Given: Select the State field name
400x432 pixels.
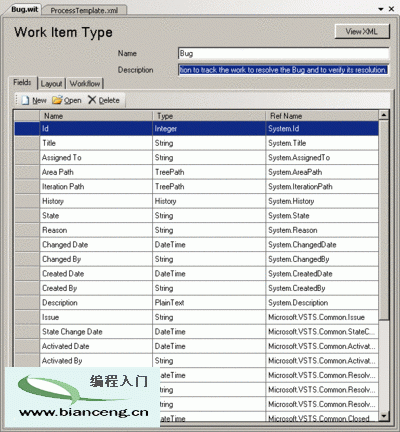Looking at the screenshot, I should pyautogui.click(x=96, y=216).
